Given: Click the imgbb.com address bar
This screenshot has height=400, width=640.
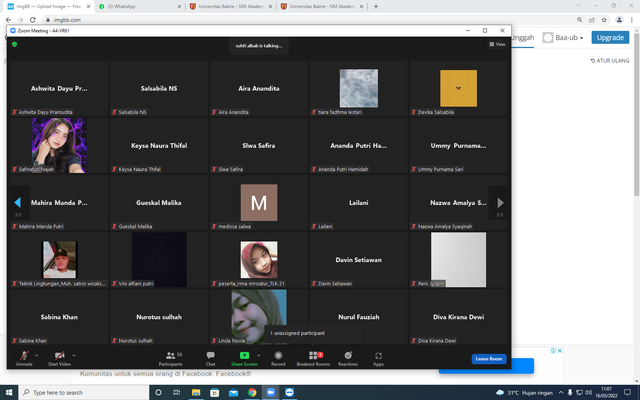Looking at the screenshot, I should point(306,20).
